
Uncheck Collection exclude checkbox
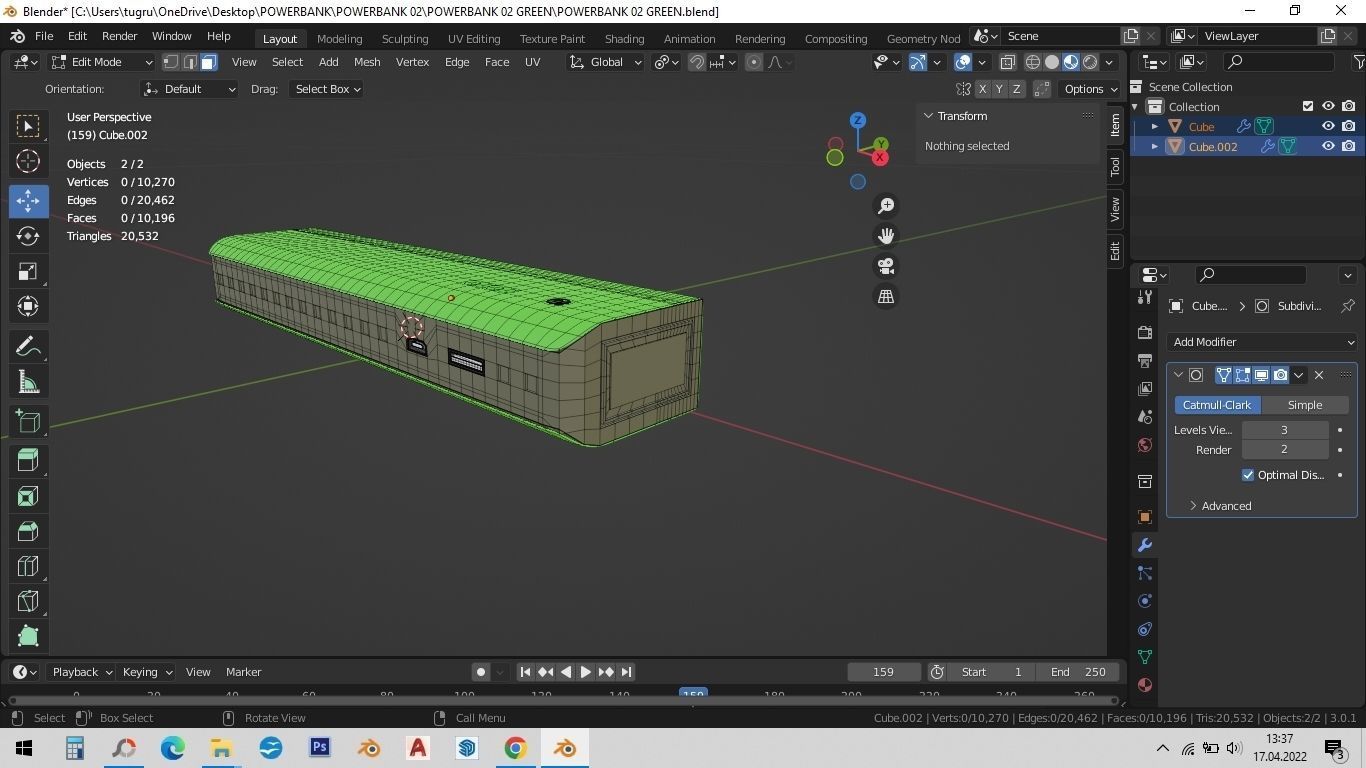(x=1308, y=106)
